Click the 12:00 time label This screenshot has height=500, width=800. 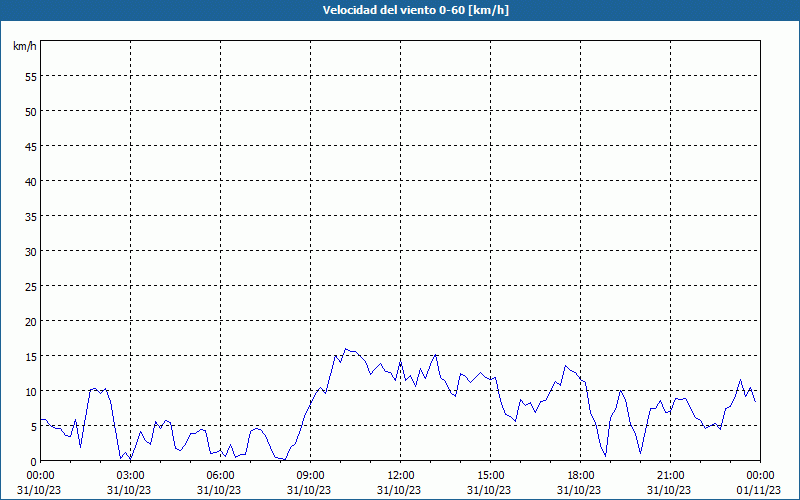401,476
